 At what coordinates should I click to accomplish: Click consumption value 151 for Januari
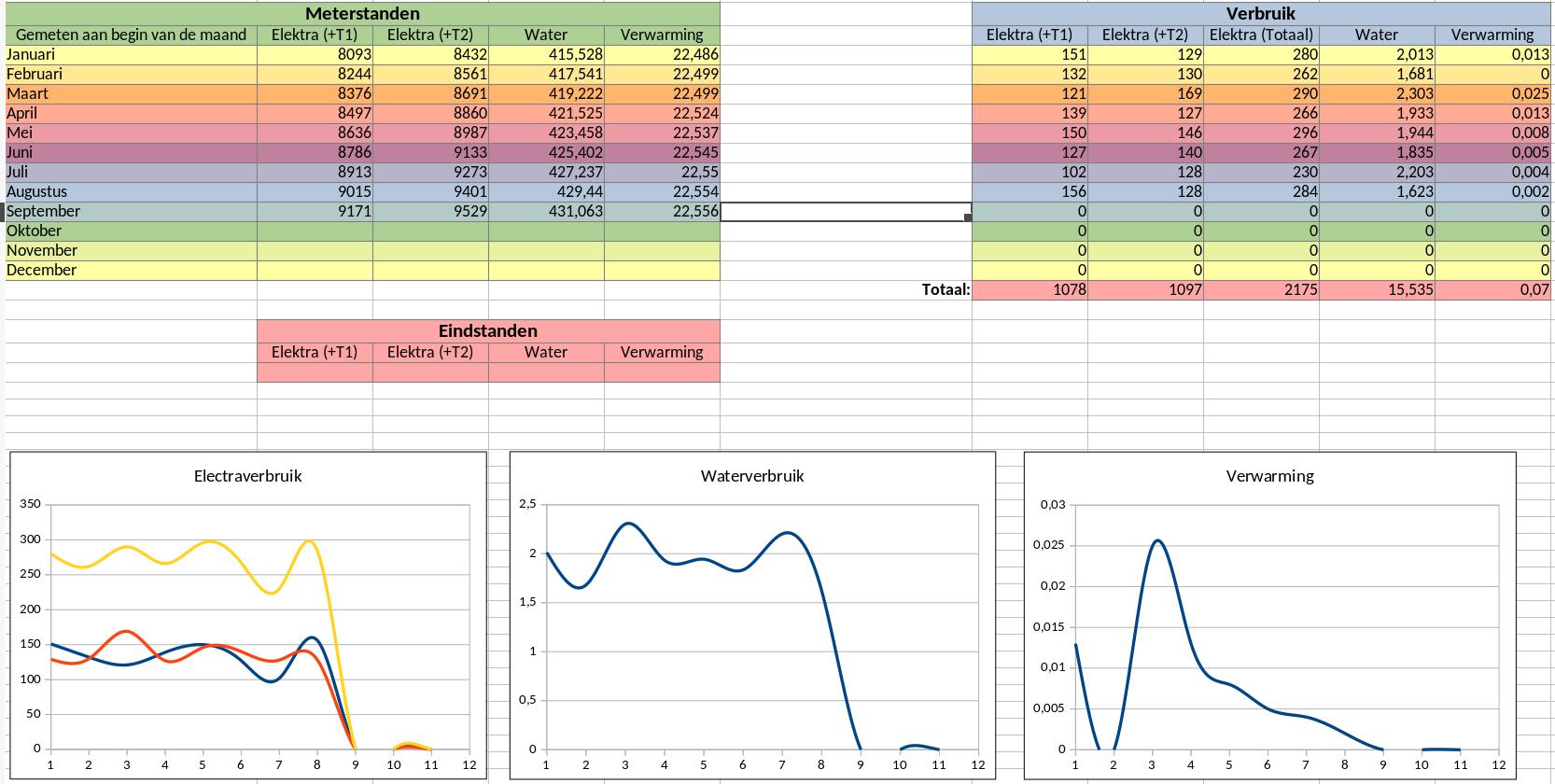pos(1030,54)
